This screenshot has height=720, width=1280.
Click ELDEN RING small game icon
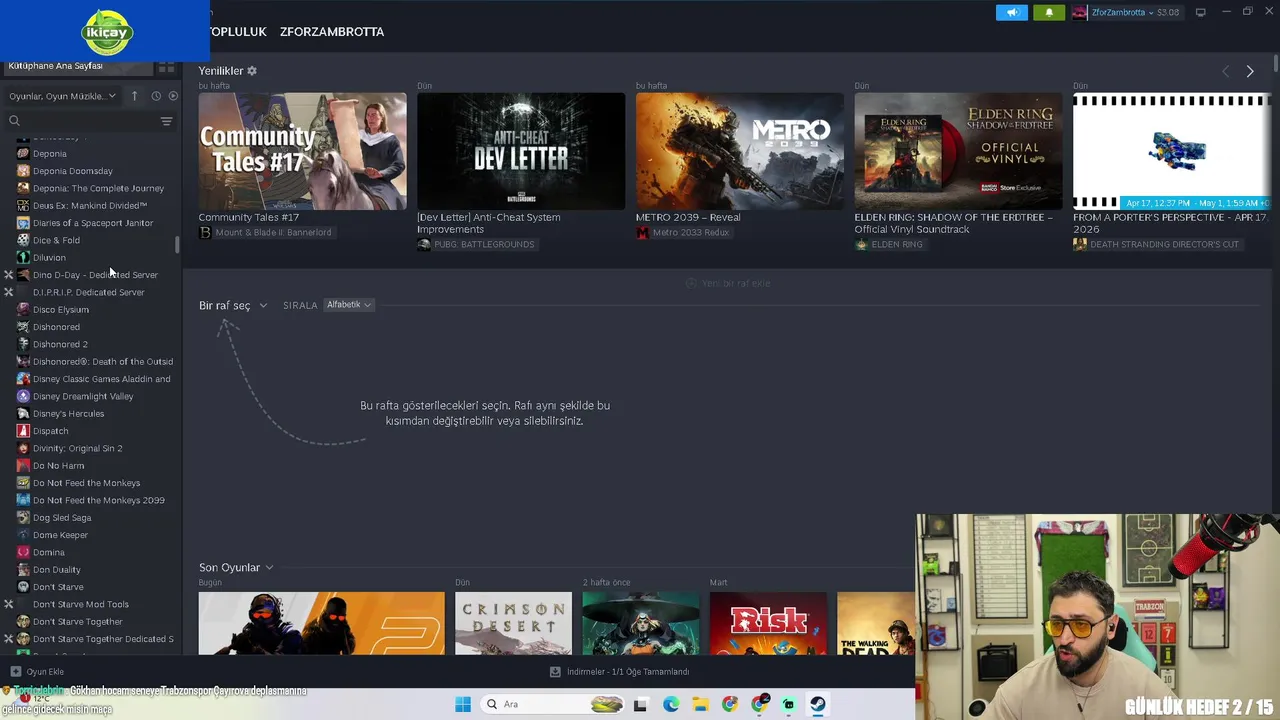(861, 244)
